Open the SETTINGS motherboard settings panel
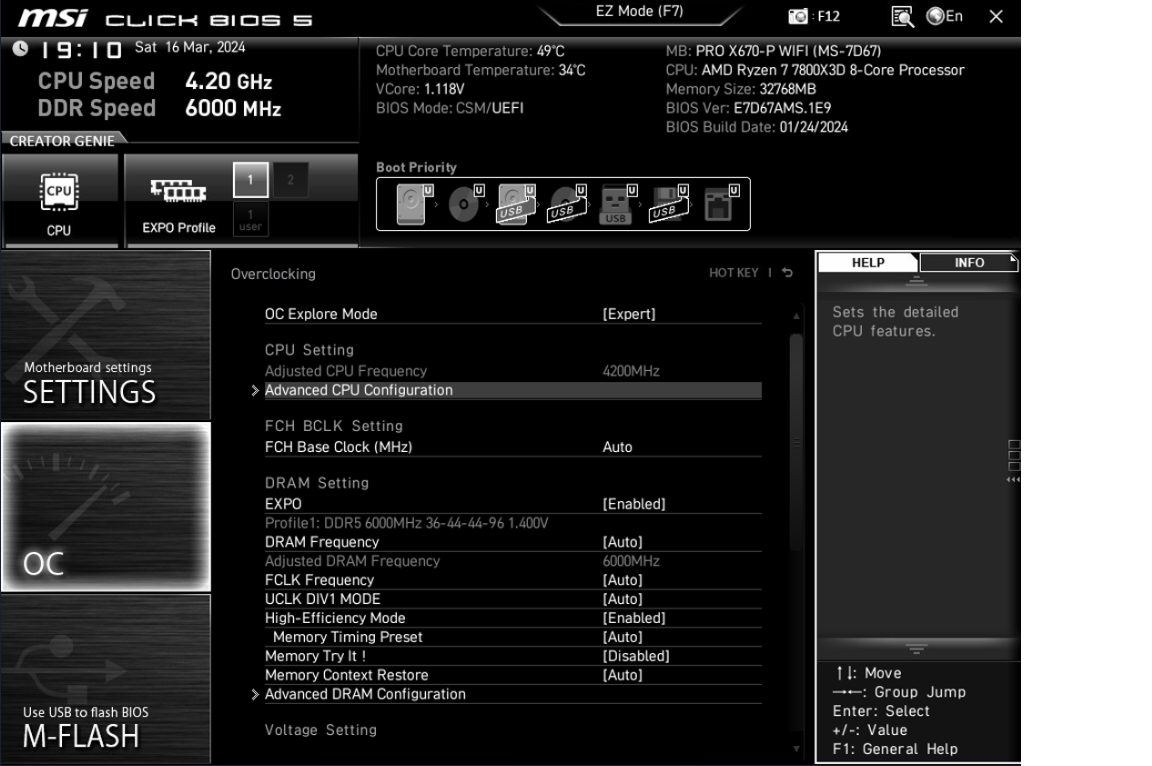 coord(106,335)
